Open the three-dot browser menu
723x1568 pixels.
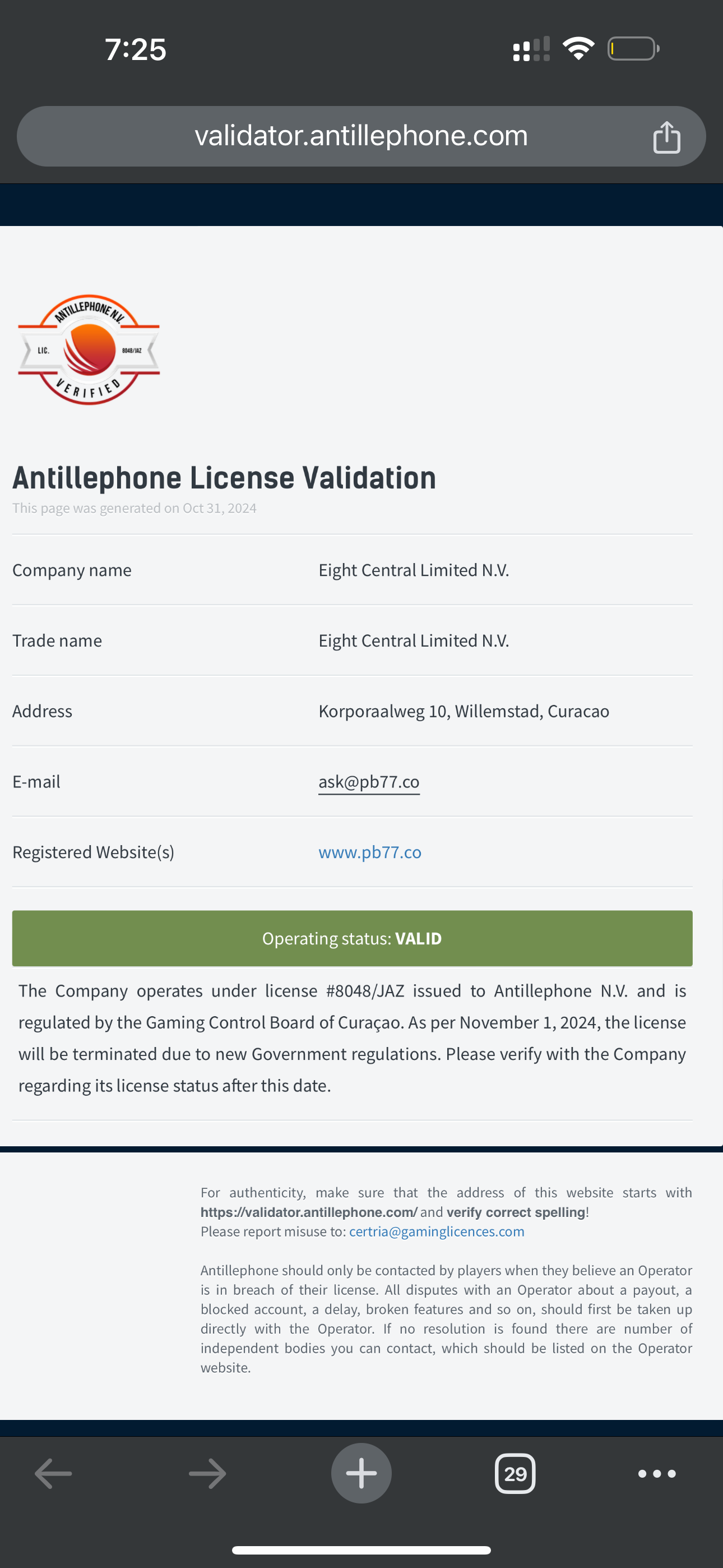click(657, 1474)
